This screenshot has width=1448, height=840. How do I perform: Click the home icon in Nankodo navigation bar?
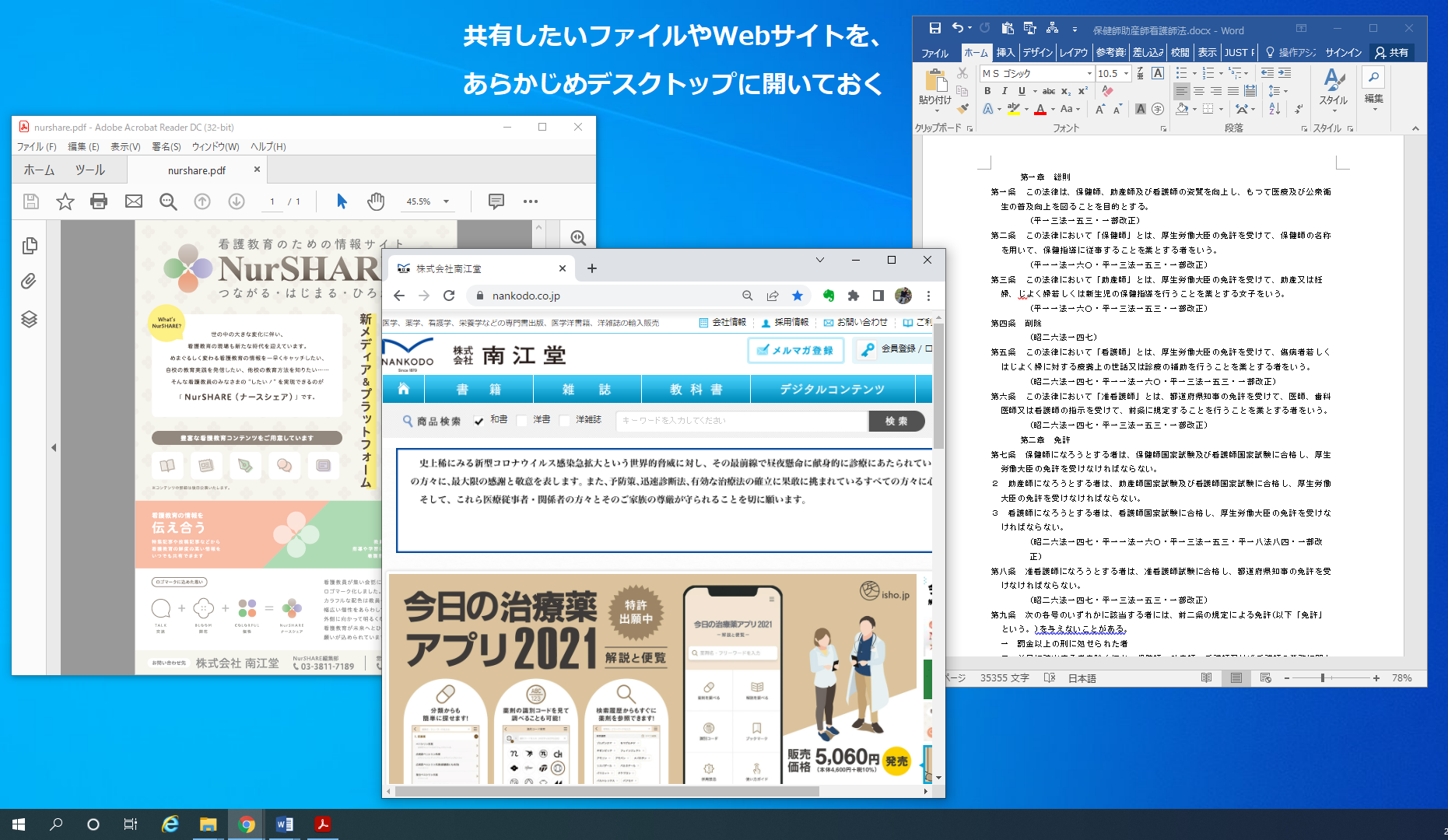point(404,389)
